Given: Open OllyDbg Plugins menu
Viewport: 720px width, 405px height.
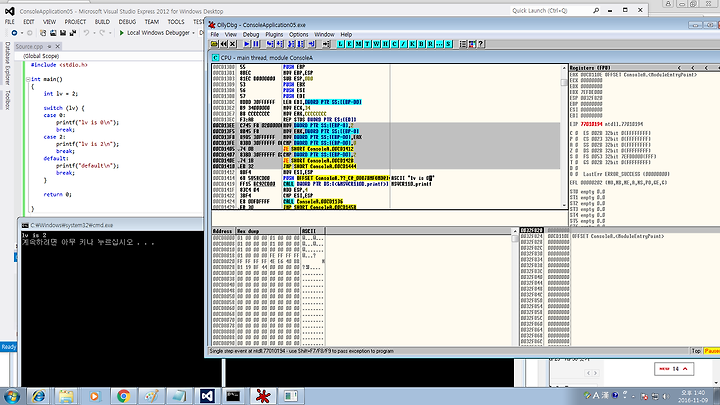Looking at the screenshot, I should (x=274, y=34).
